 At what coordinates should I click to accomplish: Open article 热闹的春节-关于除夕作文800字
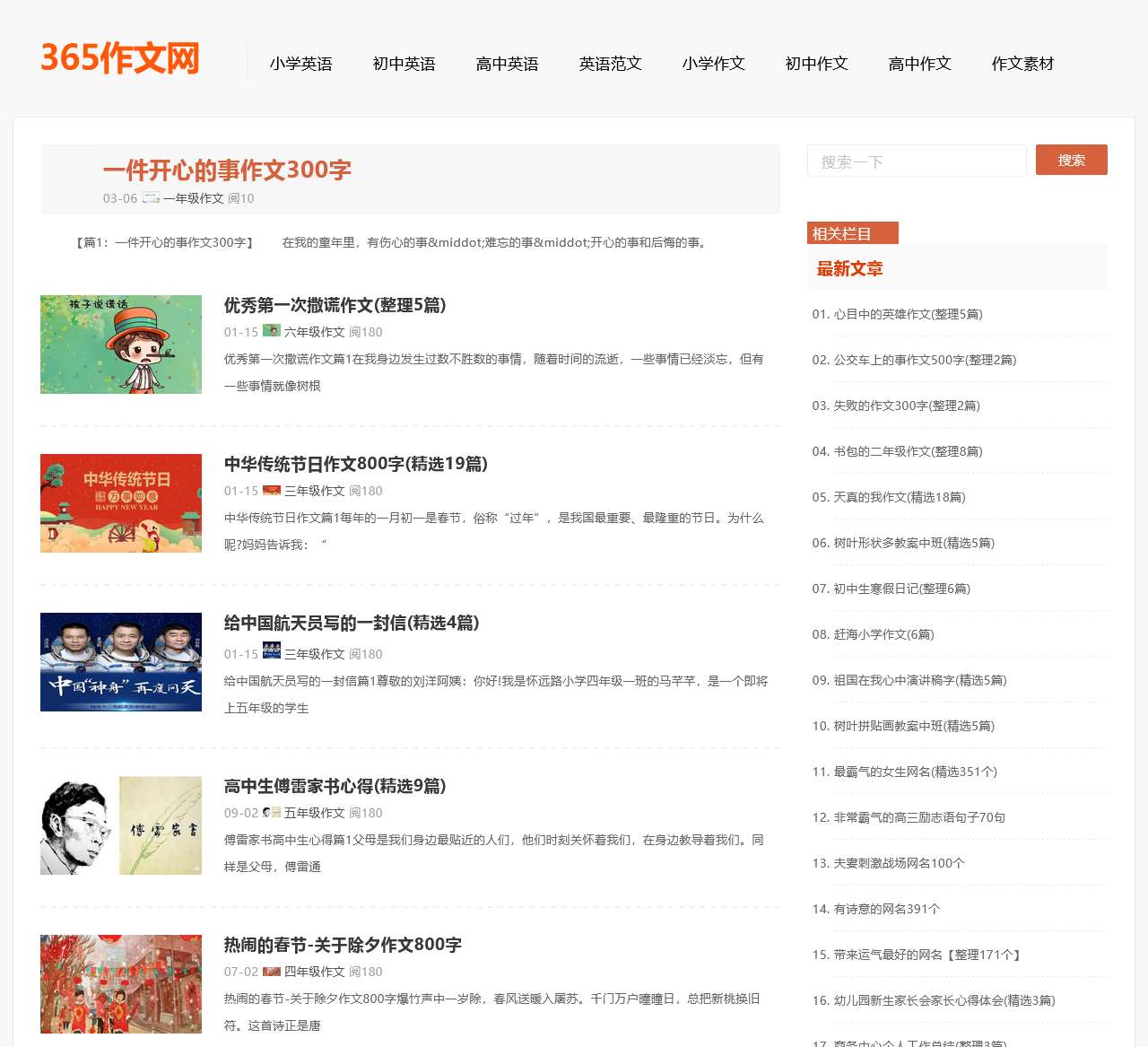(x=343, y=945)
